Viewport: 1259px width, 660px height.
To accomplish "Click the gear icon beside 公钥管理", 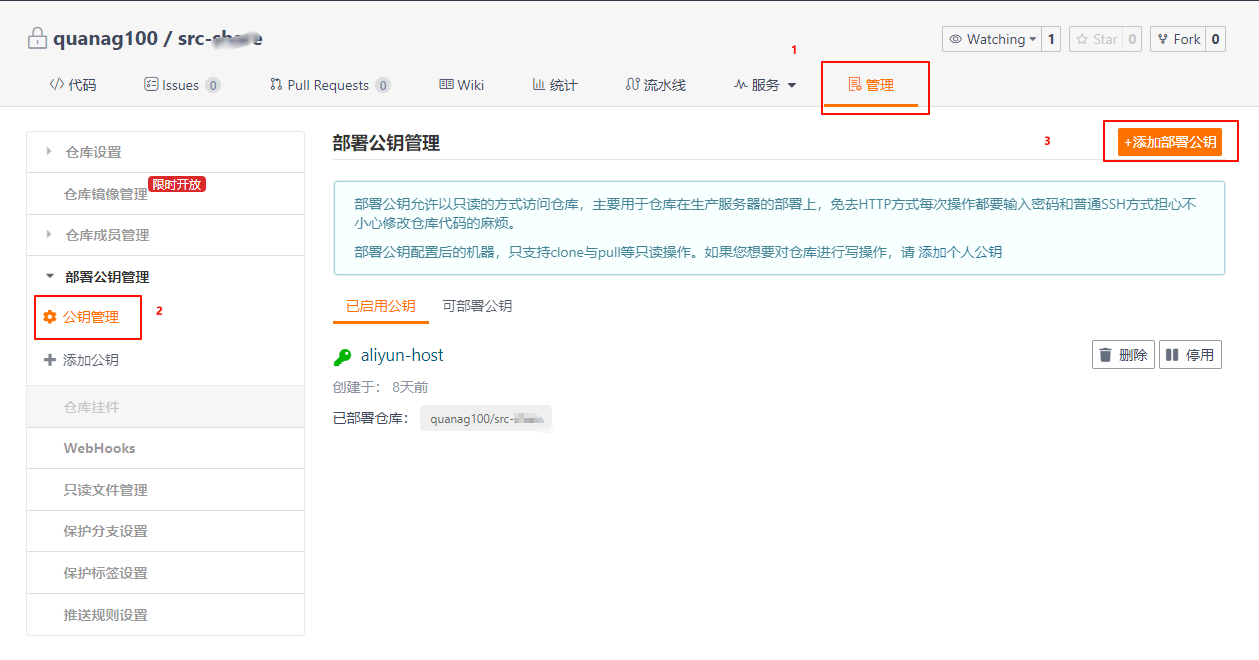I will 50,317.
